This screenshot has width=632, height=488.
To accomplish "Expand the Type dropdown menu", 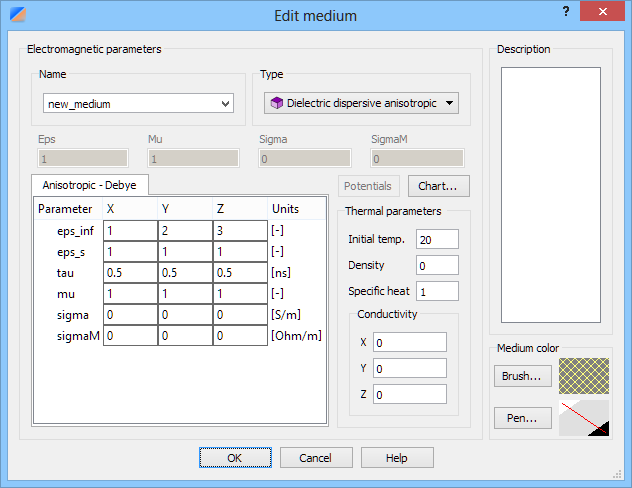I will (x=449, y=103).
